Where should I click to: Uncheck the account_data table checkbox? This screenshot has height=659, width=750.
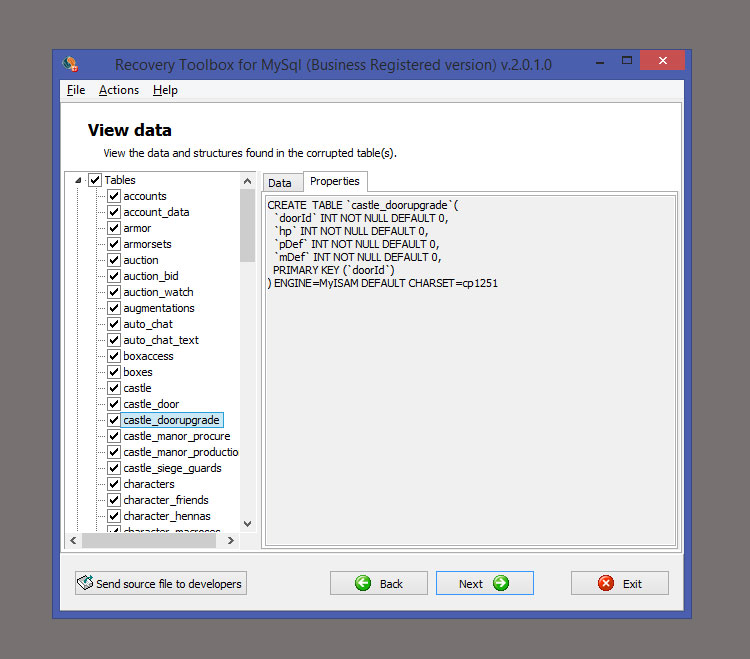114,212
